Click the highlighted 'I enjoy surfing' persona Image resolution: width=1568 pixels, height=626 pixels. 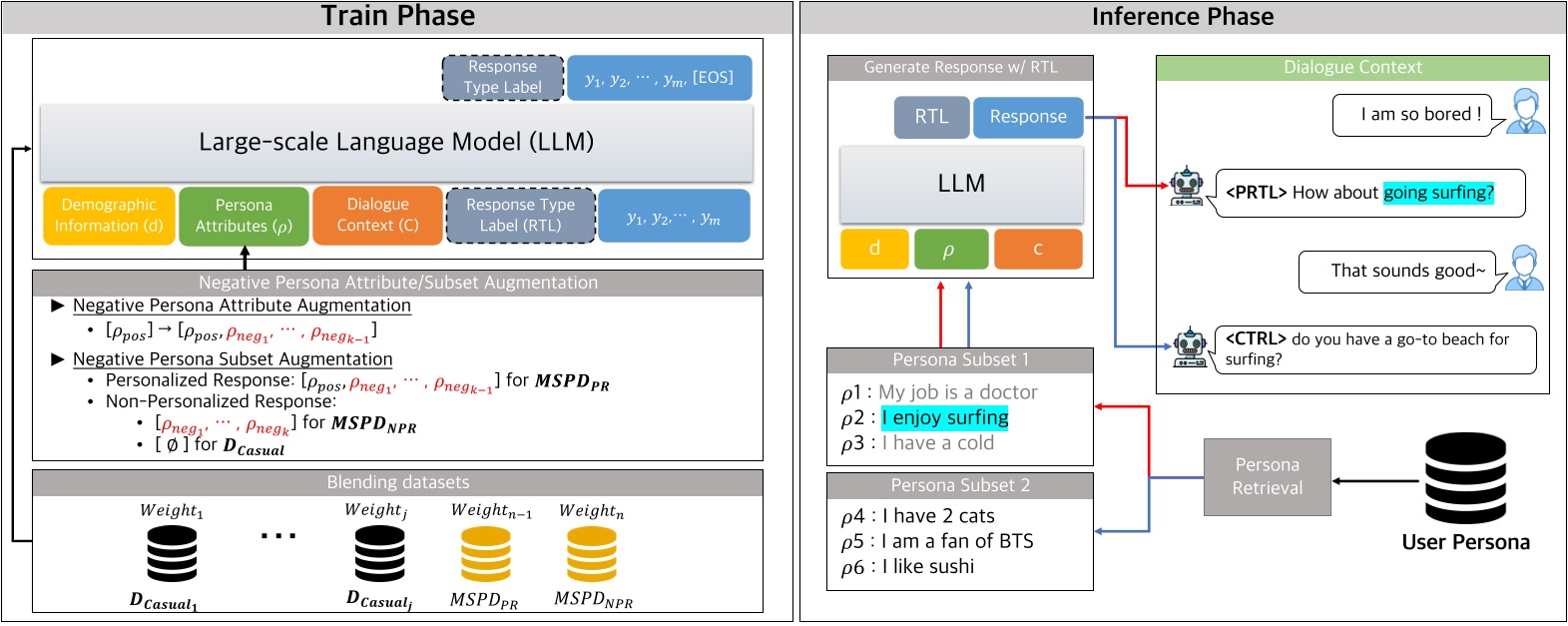944,417
